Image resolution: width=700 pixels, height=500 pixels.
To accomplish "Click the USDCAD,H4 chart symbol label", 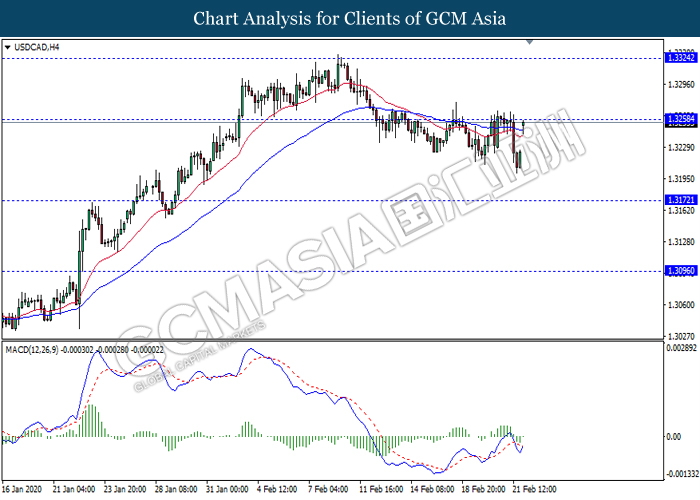I will 37,47.
